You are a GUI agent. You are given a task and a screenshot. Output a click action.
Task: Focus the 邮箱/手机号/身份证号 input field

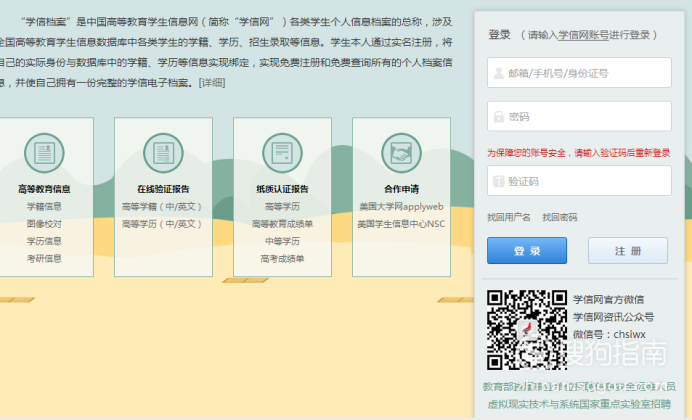click(x=579, y=73)
